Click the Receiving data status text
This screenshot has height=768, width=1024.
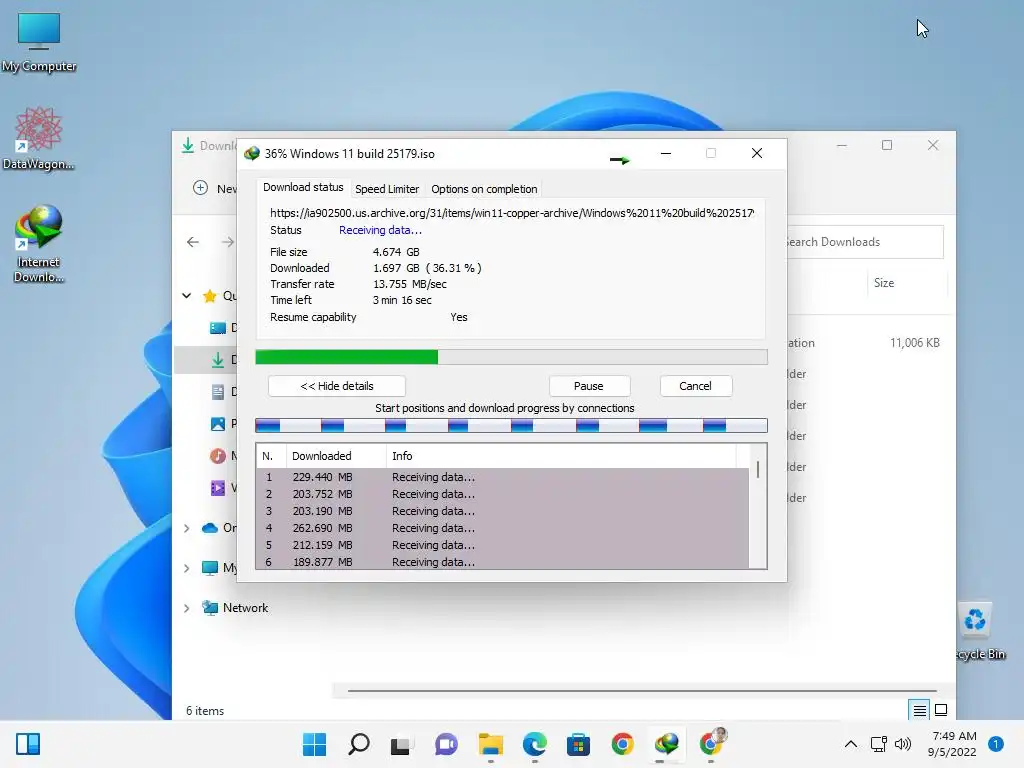(x=380, y=230)
